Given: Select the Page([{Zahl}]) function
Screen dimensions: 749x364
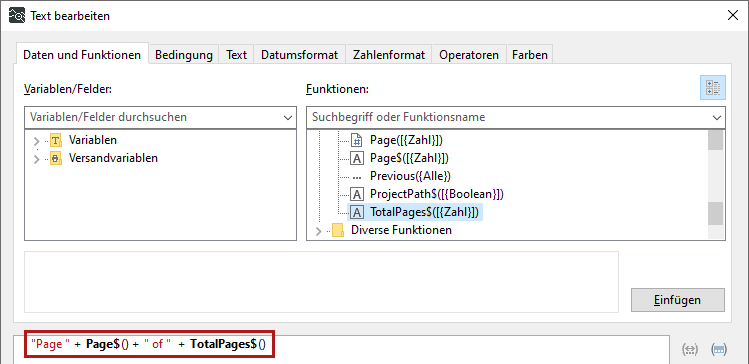Looking at the screenshot, I should click(407, 140).
